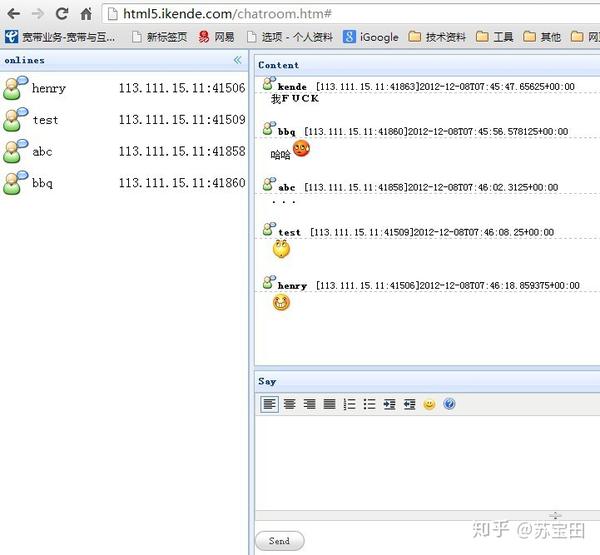Click address 113.111.15.11:41509 in onlines
This screenshot has width=600, height=555.
click(x=182, y=120)
